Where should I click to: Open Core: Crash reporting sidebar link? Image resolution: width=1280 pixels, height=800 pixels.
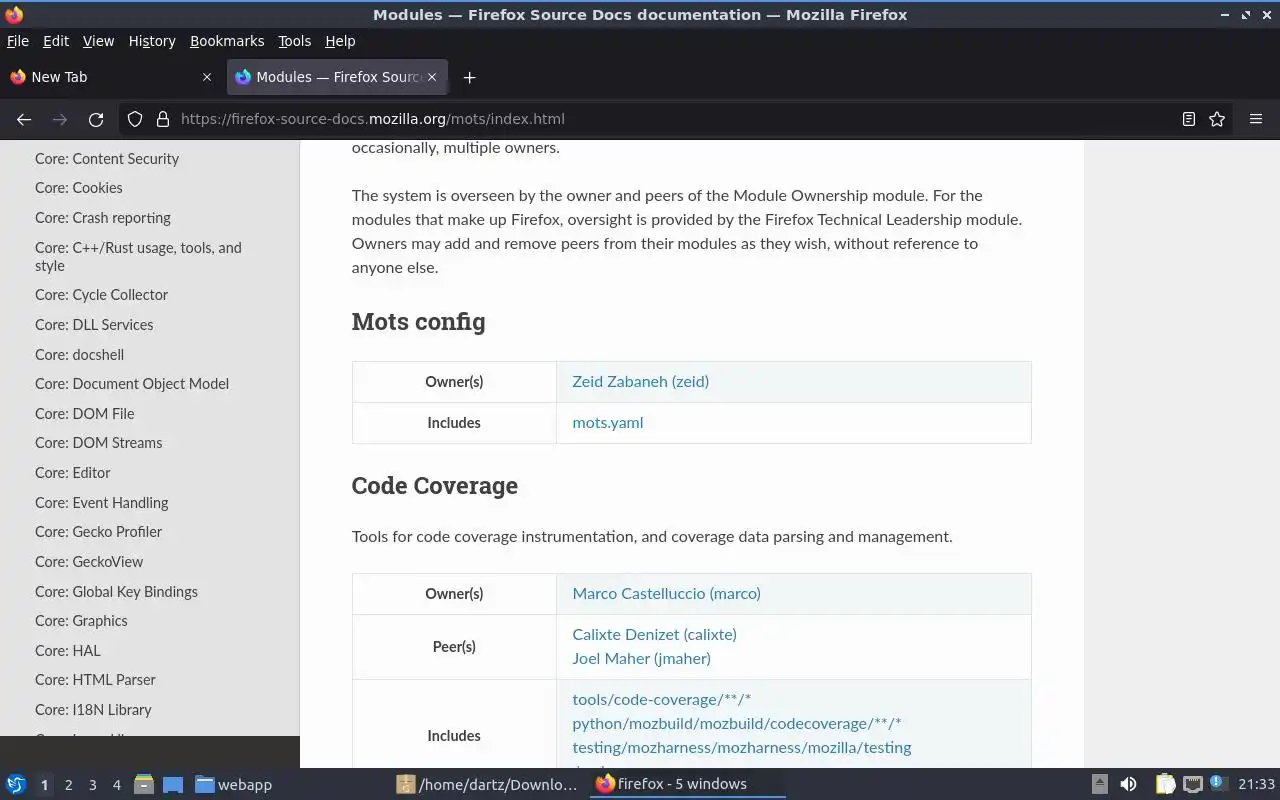pyautogui.click(x=103, y=218)
